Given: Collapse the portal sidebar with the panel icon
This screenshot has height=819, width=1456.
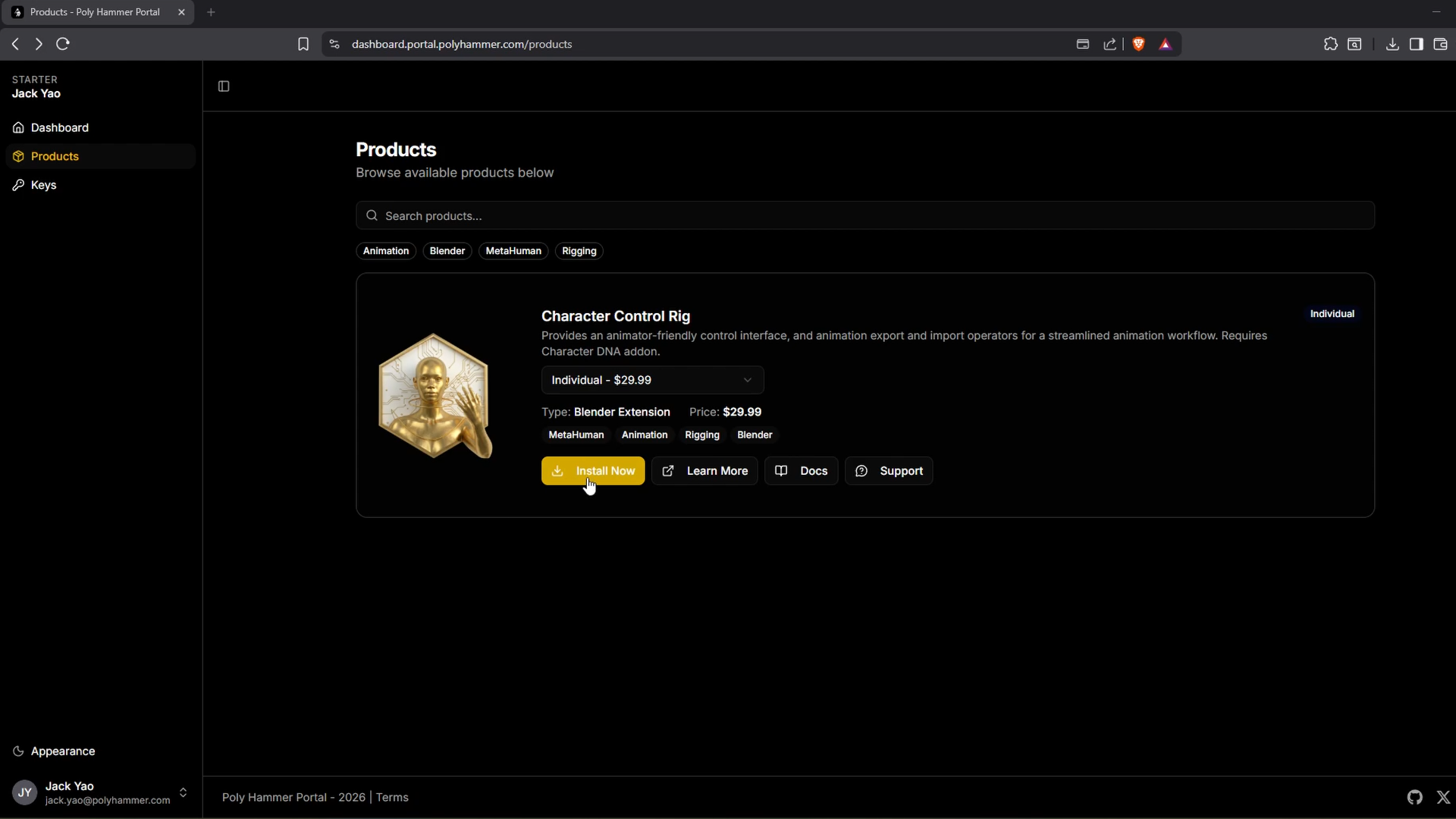Looking at the screenshot, I should pyautogui.click(x=224, y=86).
